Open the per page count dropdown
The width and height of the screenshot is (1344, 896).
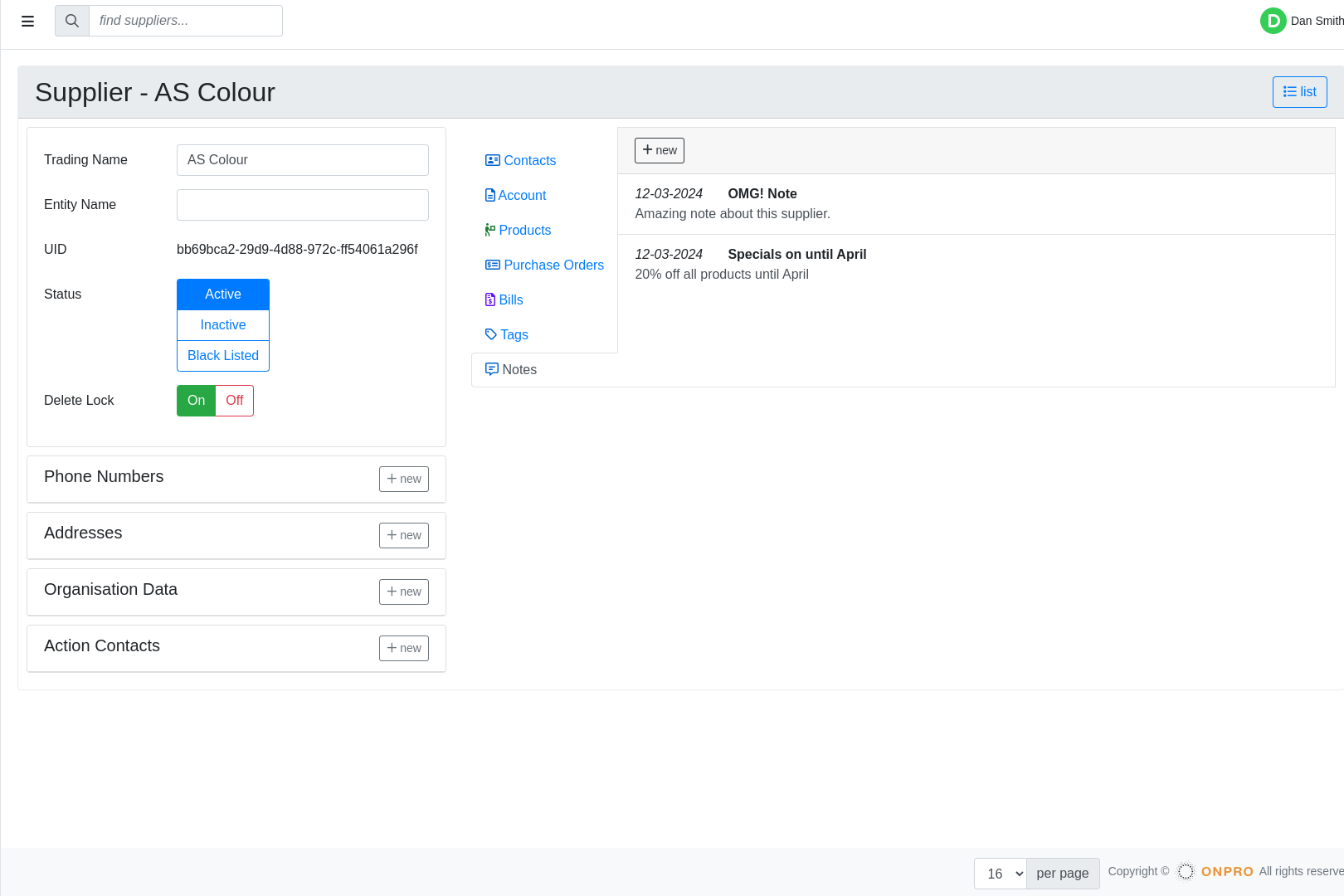[1001, 874]
